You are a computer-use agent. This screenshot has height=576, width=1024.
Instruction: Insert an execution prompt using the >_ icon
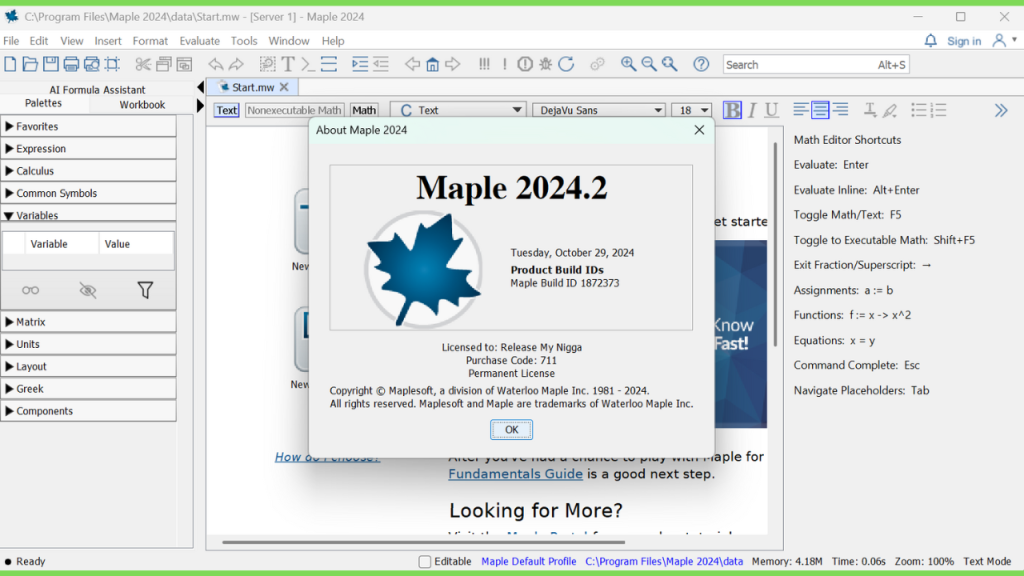308,64
